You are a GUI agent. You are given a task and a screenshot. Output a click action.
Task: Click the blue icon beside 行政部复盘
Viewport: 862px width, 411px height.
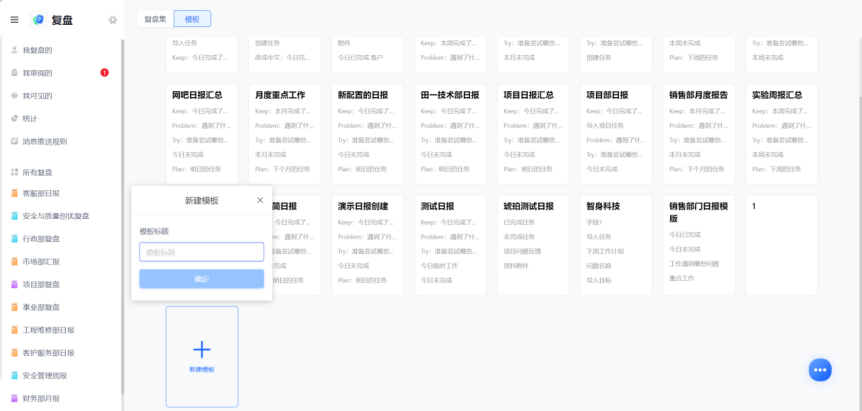point(14,239)
